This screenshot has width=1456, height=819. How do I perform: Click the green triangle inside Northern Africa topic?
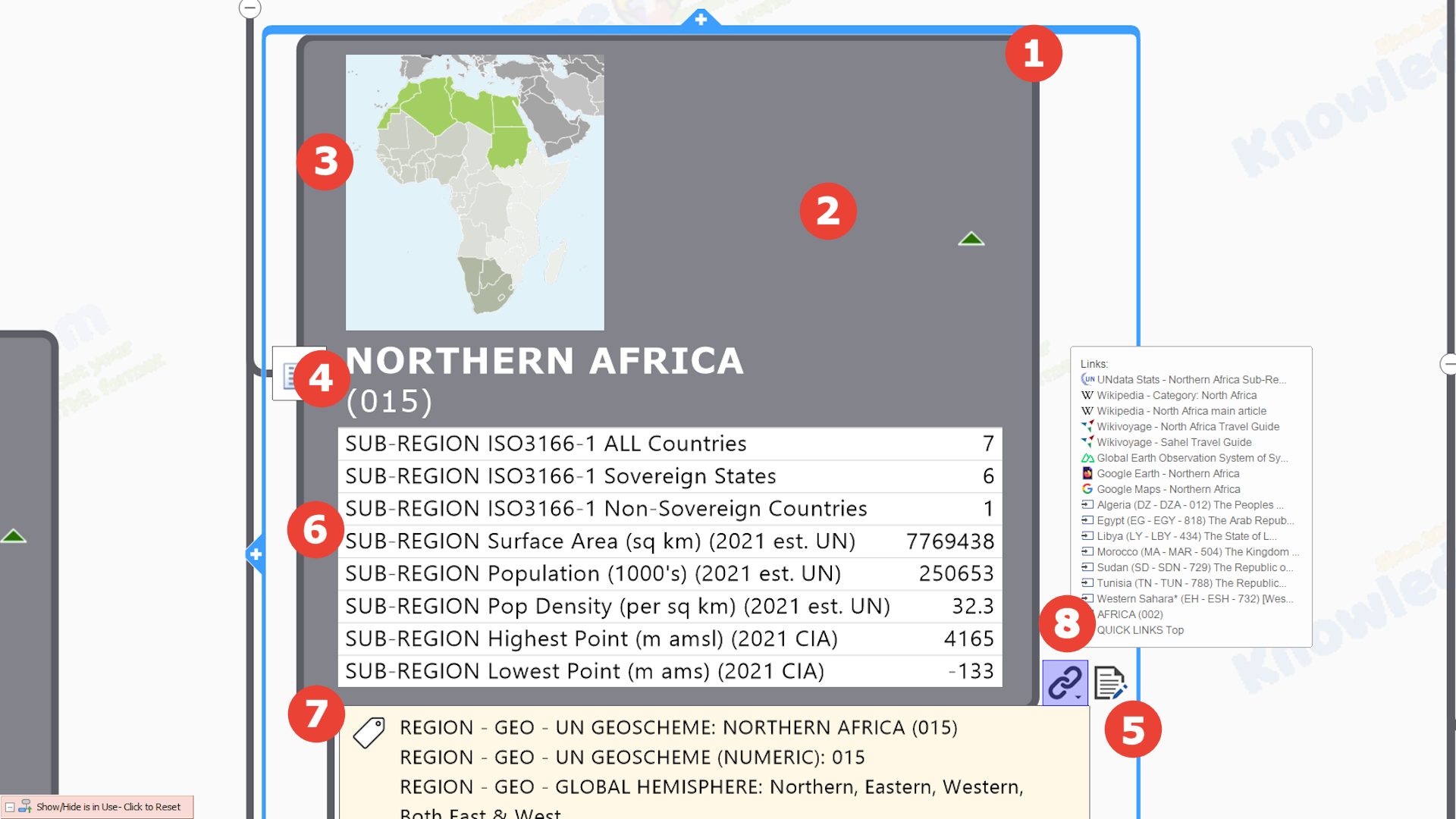(971, 240)
